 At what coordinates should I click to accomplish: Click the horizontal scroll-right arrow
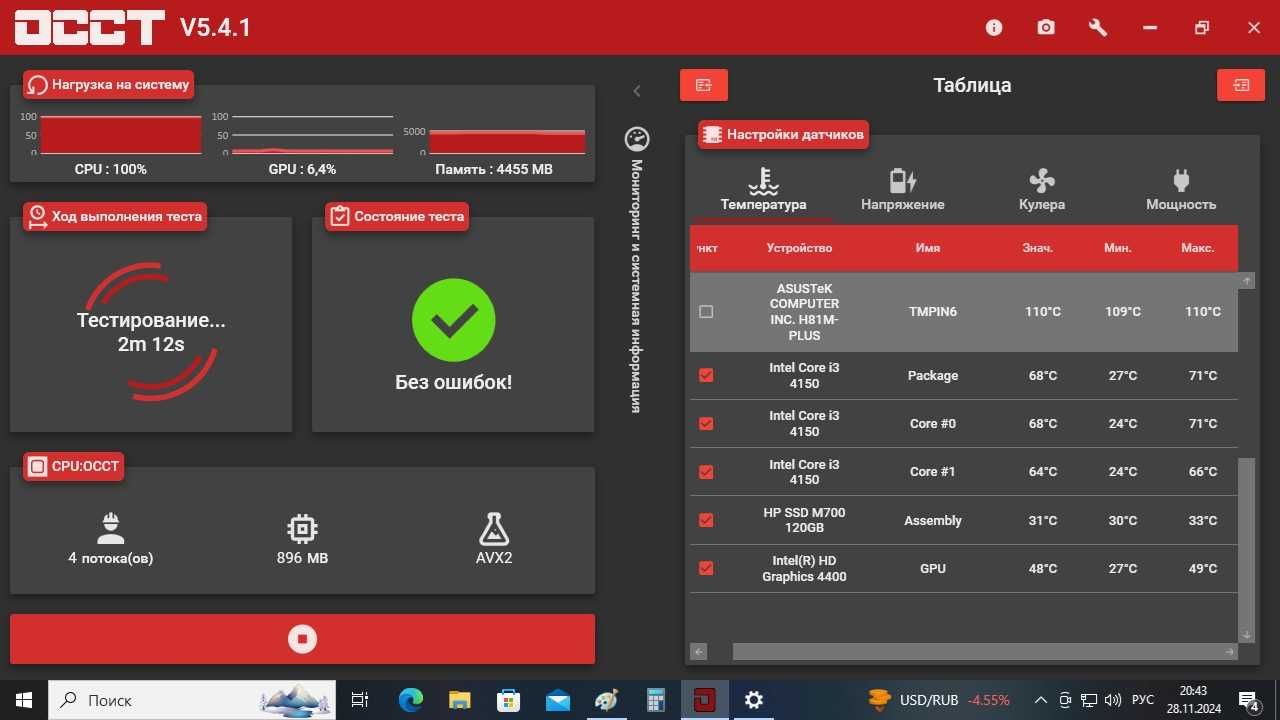pos(1230,651)
